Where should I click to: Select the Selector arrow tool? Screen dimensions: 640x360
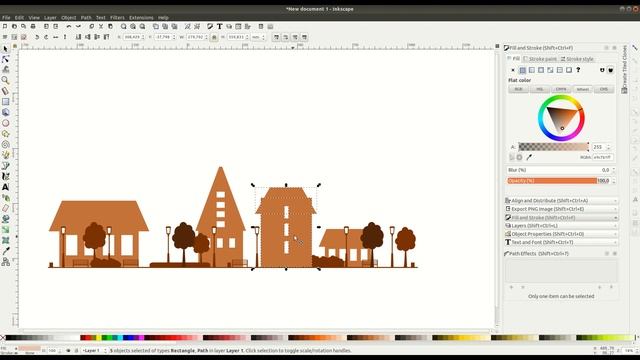(x=5, y=49)
